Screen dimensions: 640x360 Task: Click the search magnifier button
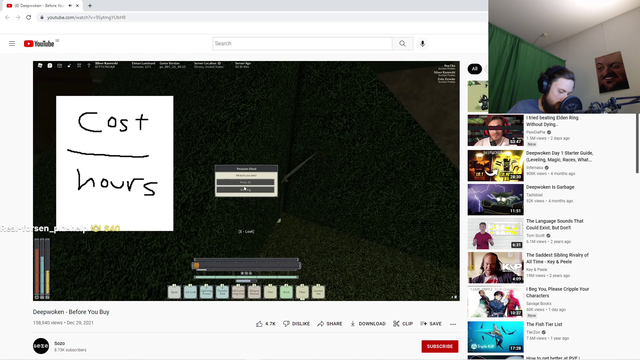click(x=402, y=44)
